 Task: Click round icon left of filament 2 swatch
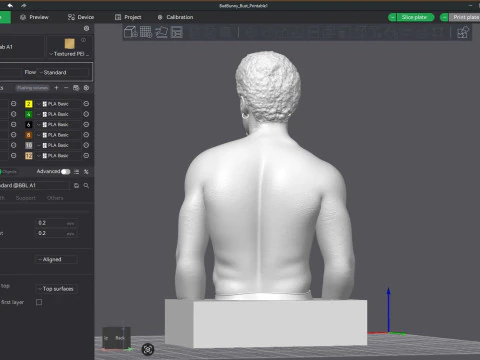pos(13,104)
